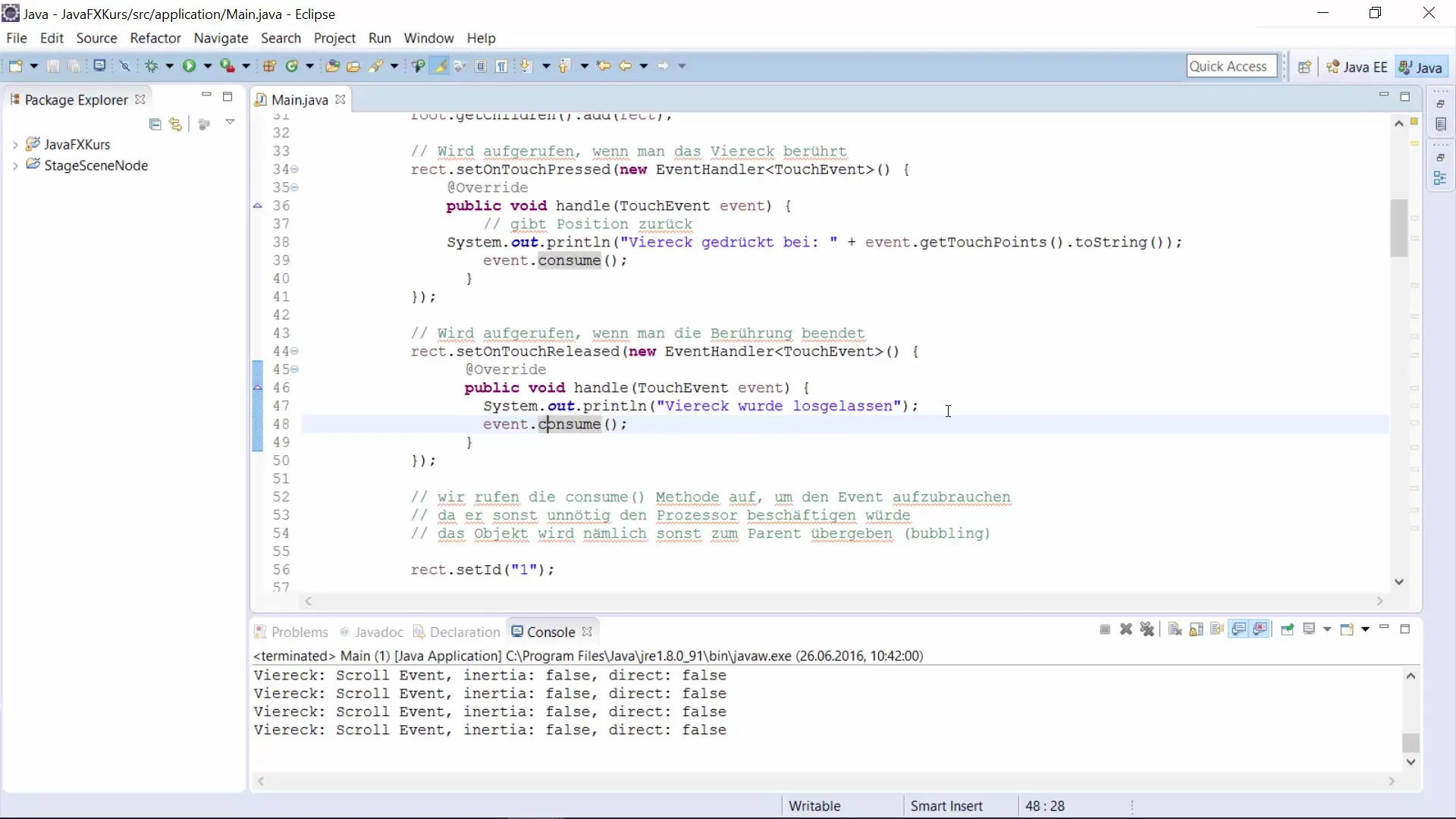Toggle Show Whitespace Characters pilcrow icon
Image resolution: width=1456 pixels, height=819 pixels.
[501, 66]
